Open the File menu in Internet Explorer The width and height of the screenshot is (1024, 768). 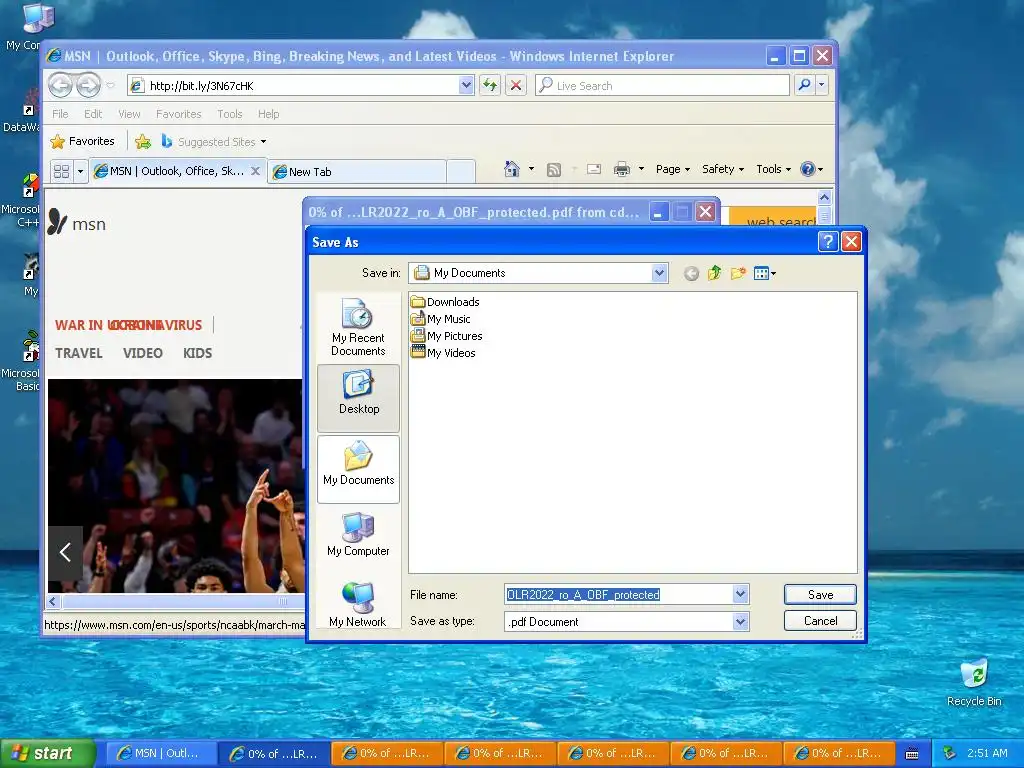60,114
